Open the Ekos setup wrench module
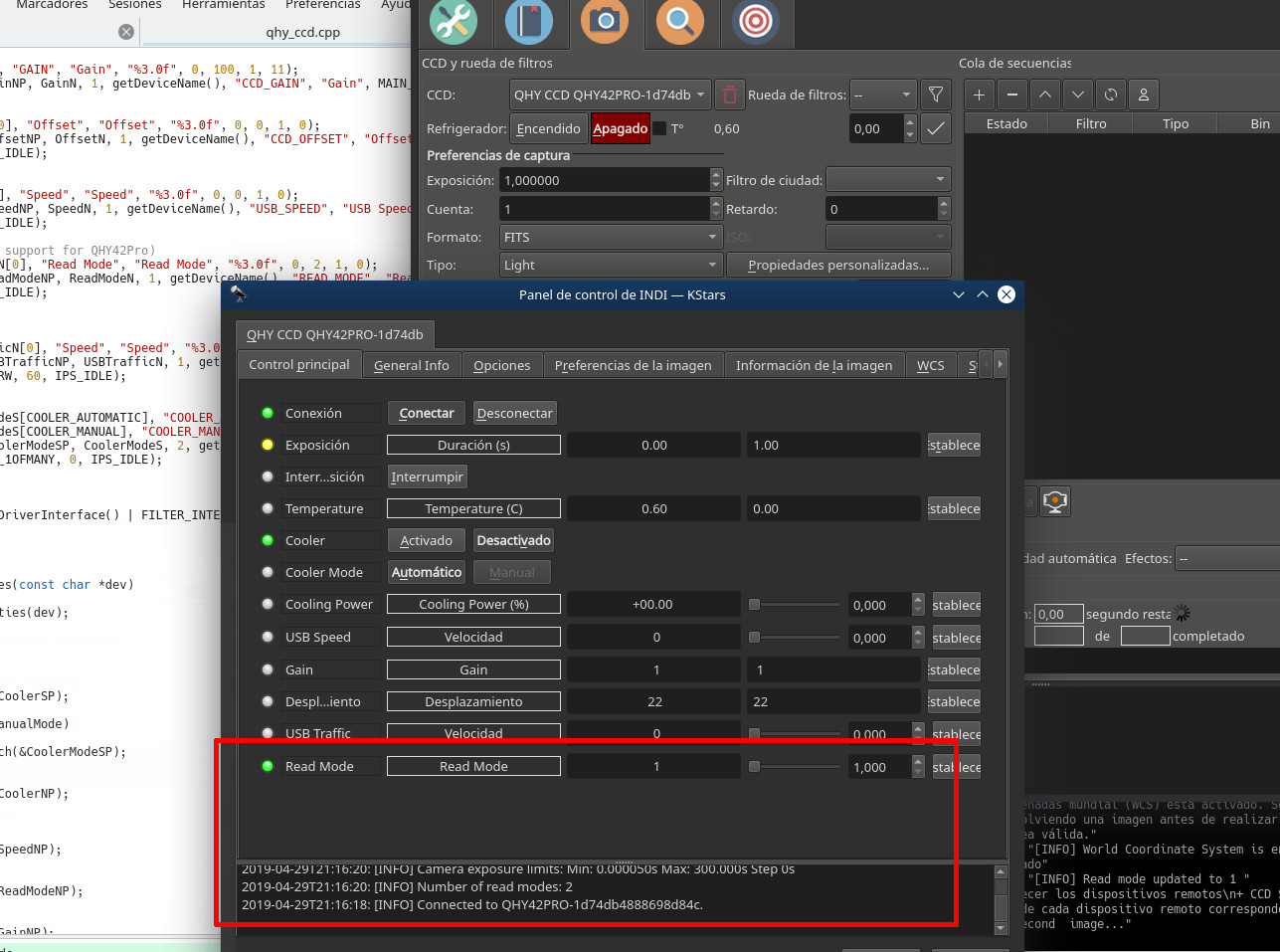The height and width of the screenshot is (952, 1280). (x=454, y=21)
